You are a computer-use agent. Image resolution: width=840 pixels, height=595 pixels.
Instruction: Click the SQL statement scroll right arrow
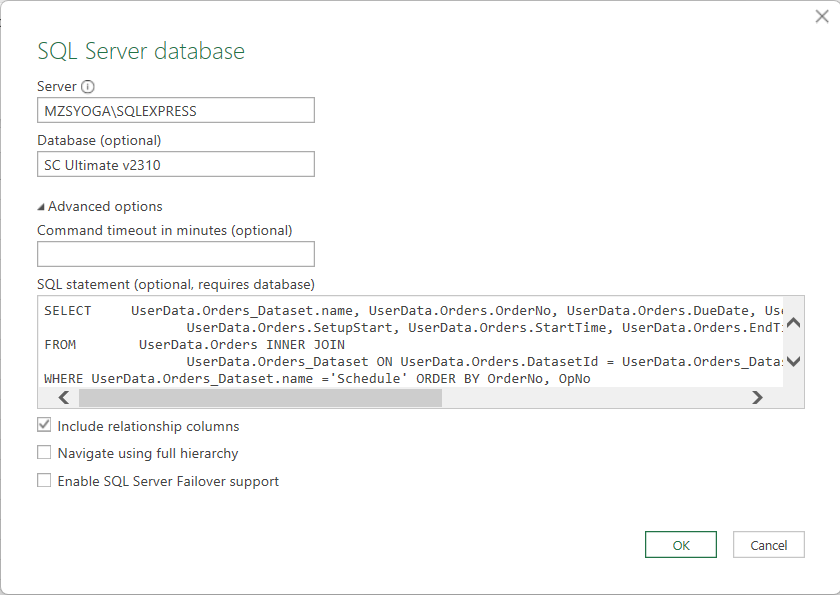757,398
